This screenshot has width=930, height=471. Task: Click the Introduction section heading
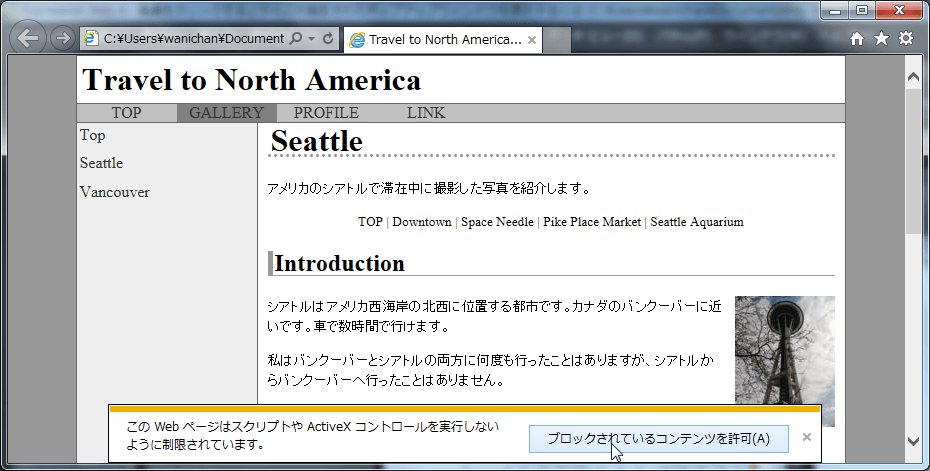coord(339,263)
